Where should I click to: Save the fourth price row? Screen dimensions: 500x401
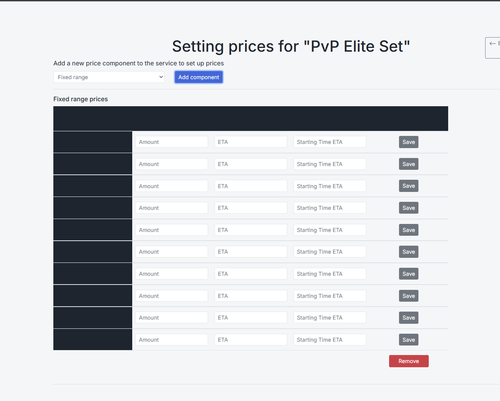(409, 208)
